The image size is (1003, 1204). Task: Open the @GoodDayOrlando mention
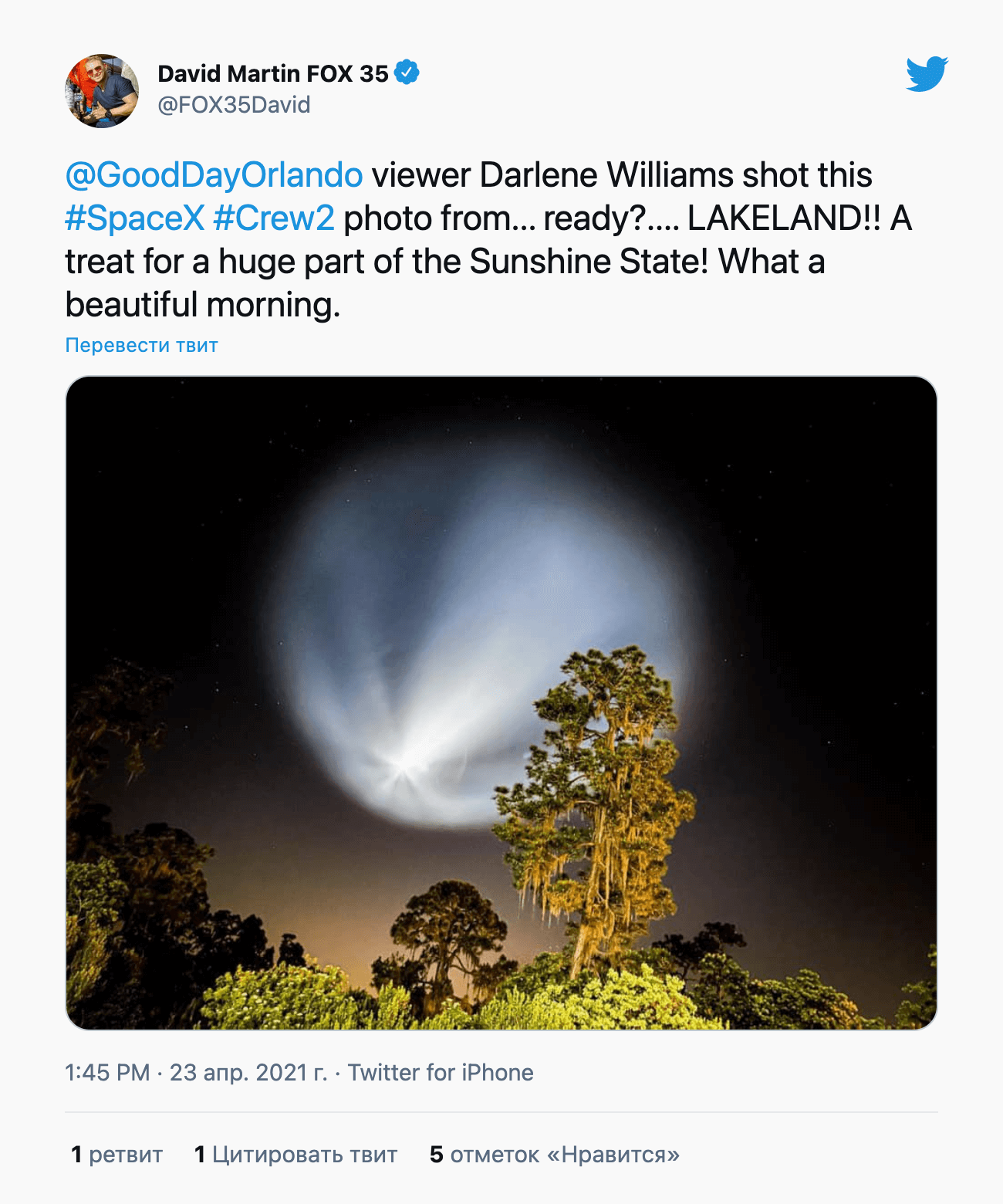point(214,175)
